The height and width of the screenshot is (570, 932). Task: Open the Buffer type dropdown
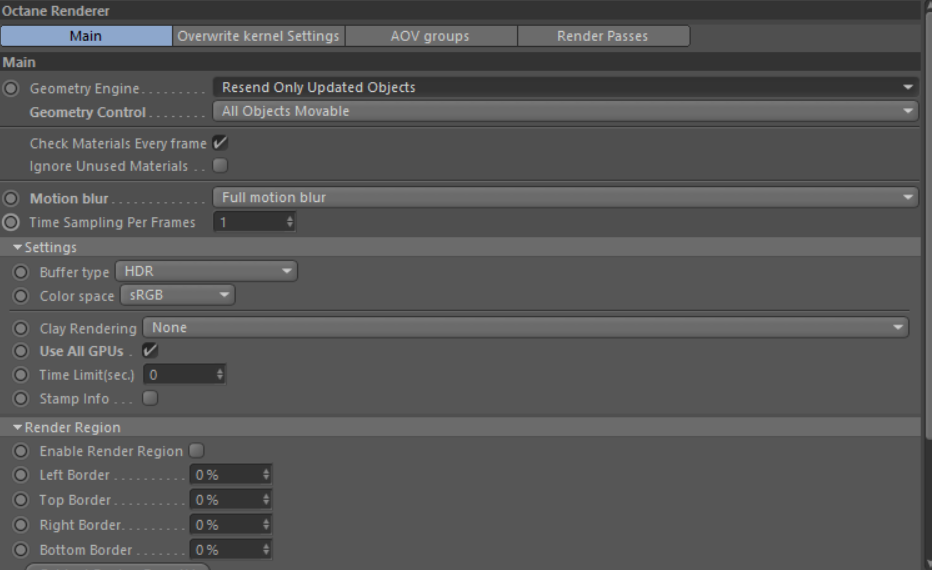206,271
